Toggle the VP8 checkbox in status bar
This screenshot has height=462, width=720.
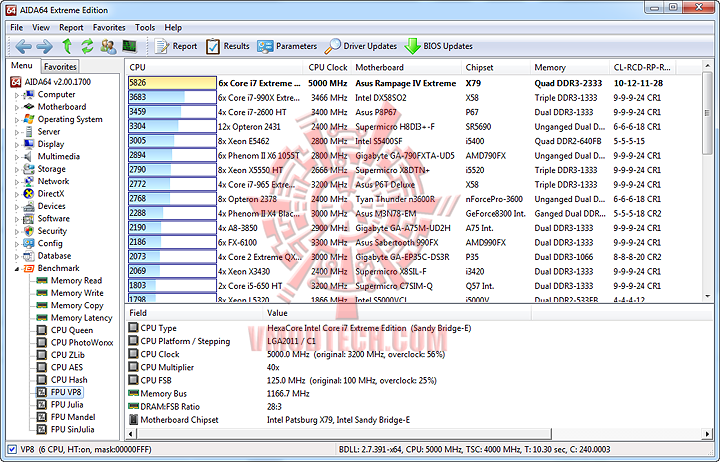[12, 449]
